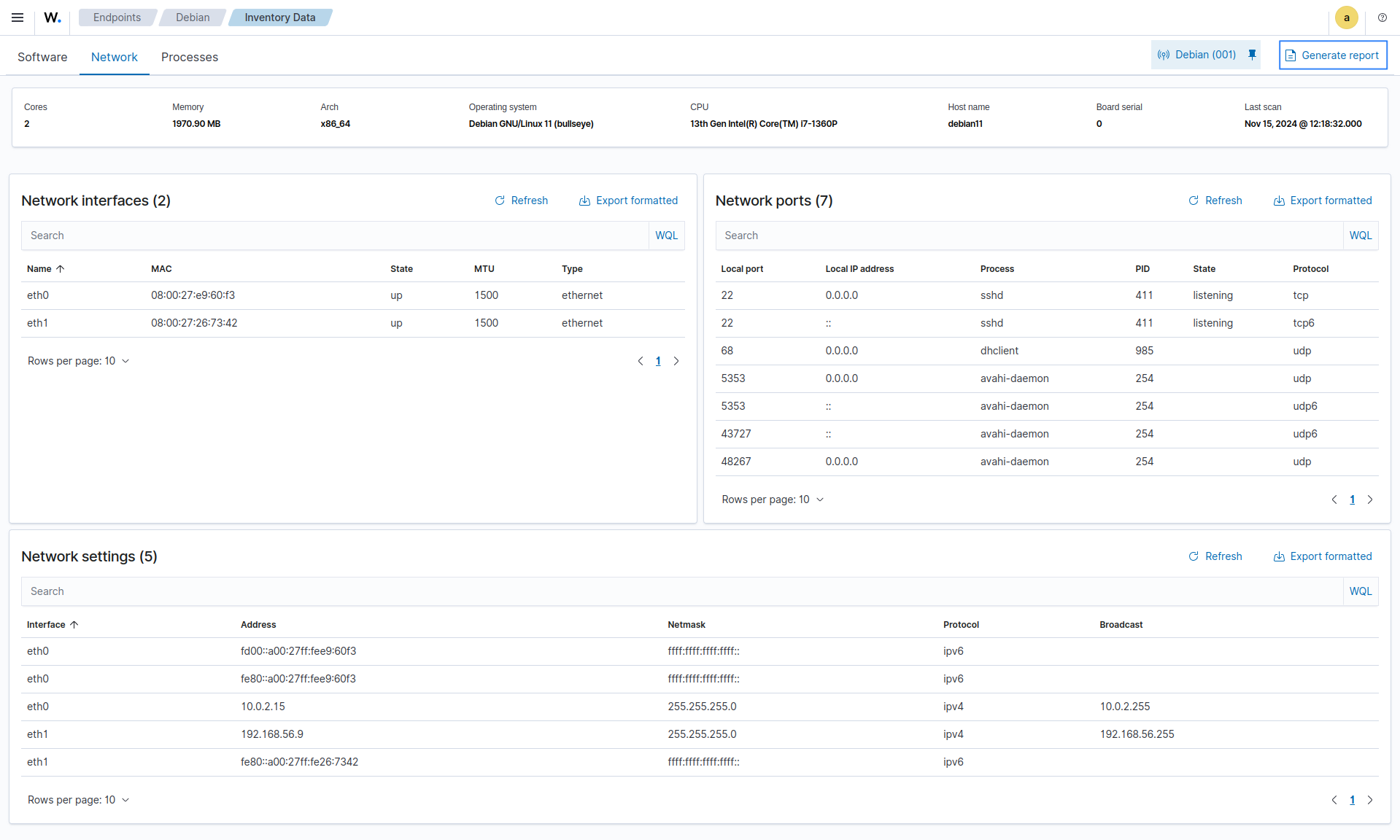Sort interfaces by Name column arrow
Screen dimensions: 1400x840
click(61, 269)
